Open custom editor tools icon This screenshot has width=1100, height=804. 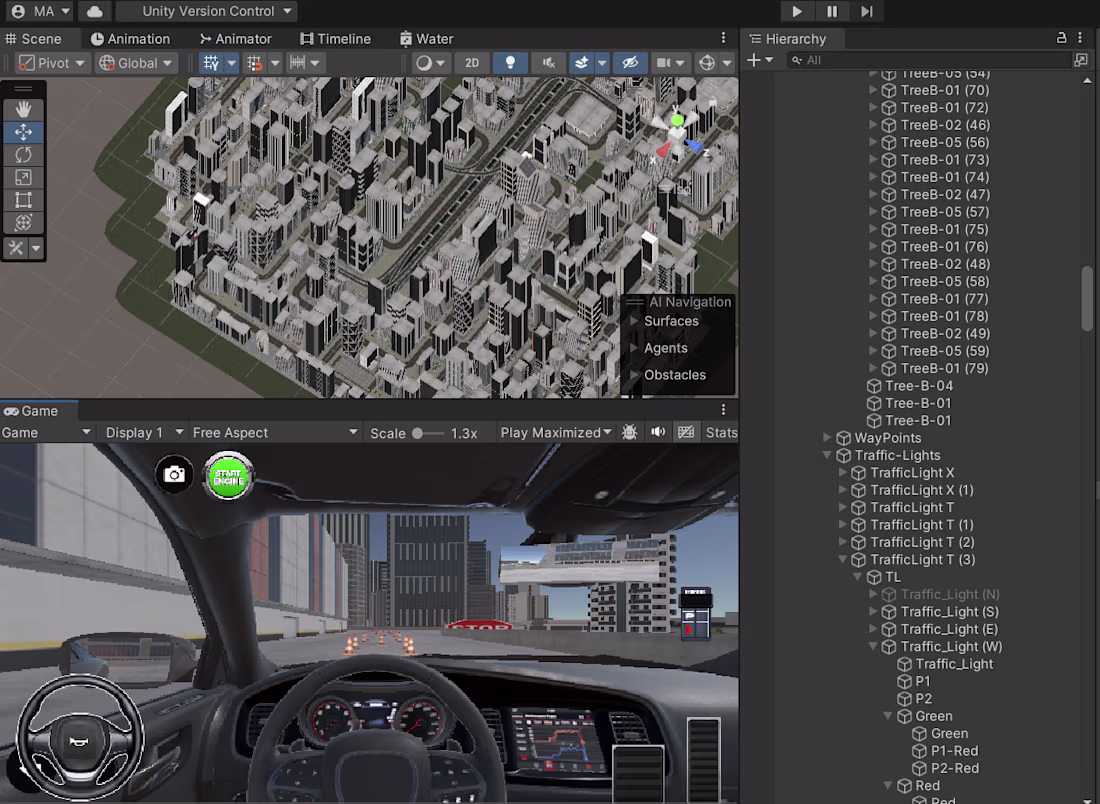16,248
